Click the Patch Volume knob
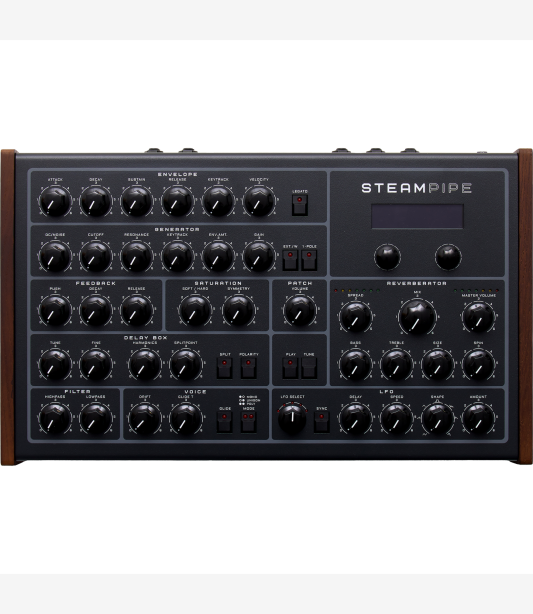Viewport: 533px width, 614px height. [x=300, y=311]
